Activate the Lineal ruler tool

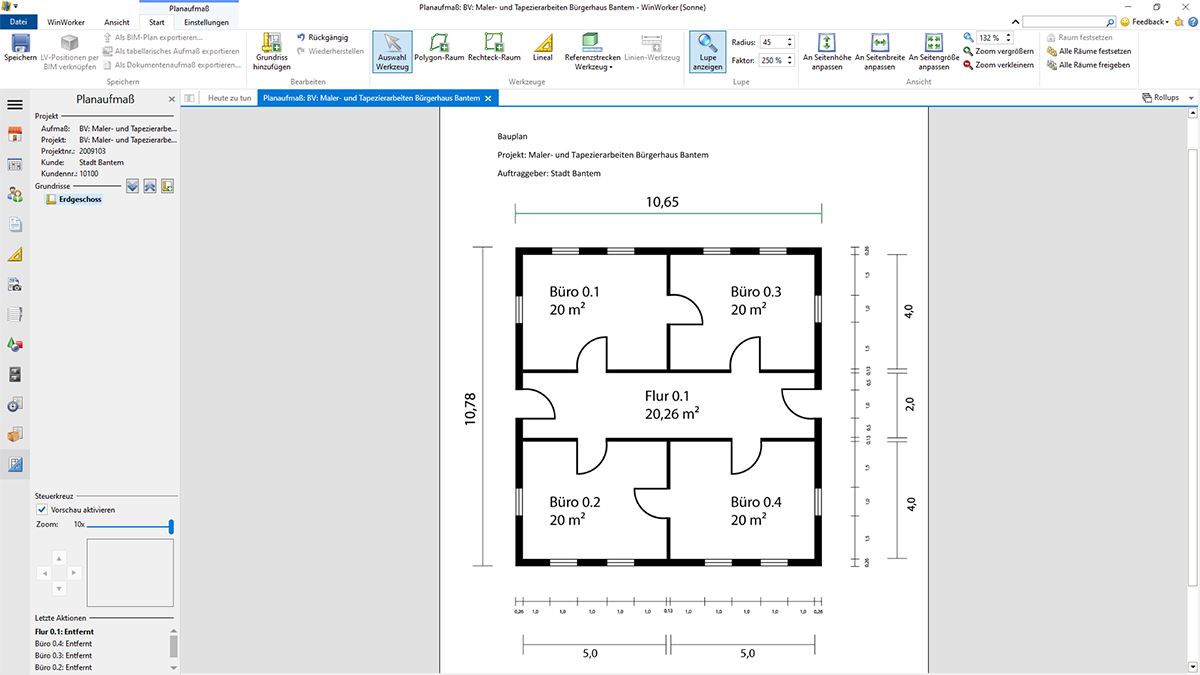(x=542, y=47)
